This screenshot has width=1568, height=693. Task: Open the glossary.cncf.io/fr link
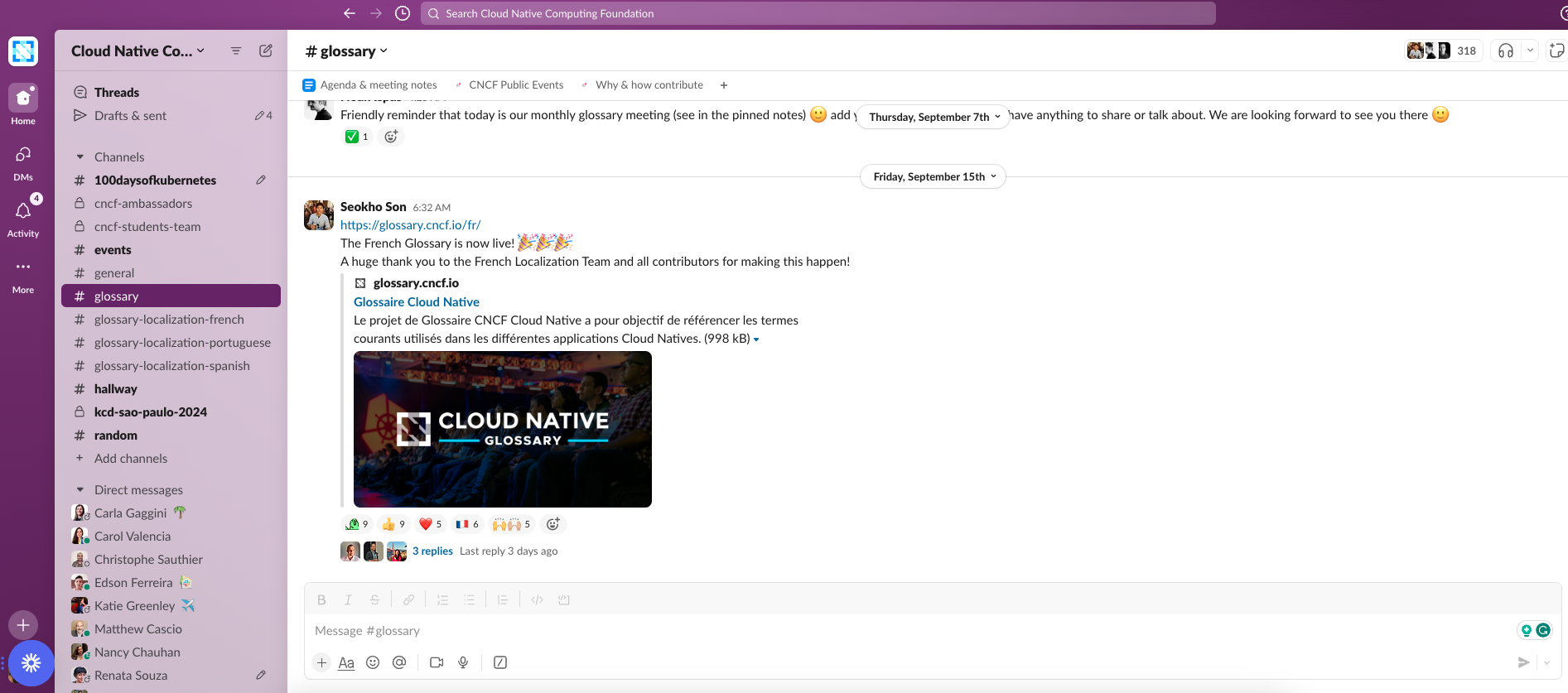410,225
